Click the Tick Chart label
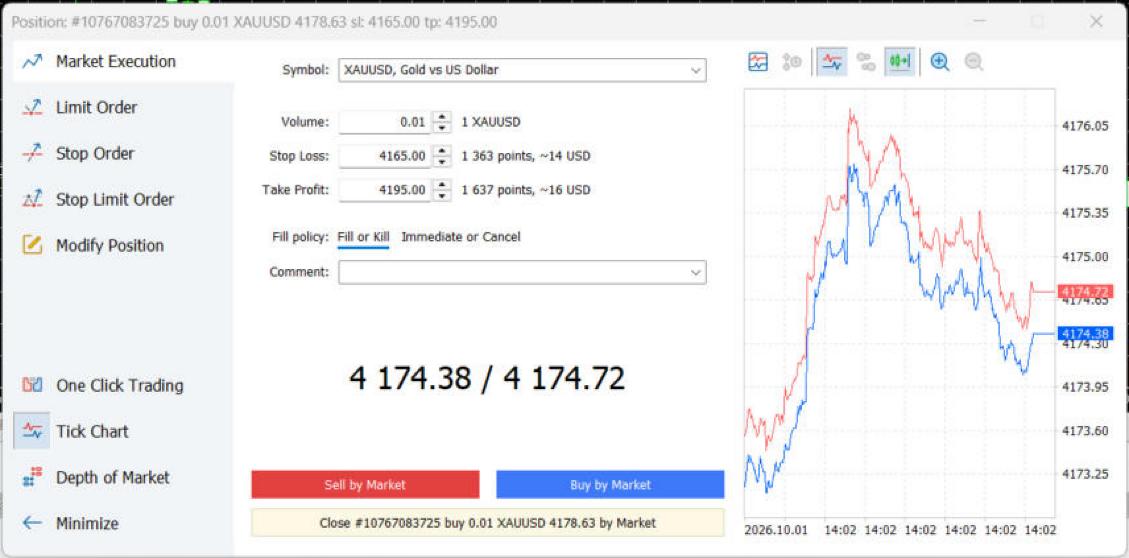Image resolution: width=1129 pixels, height=558 pixels. 92,431
